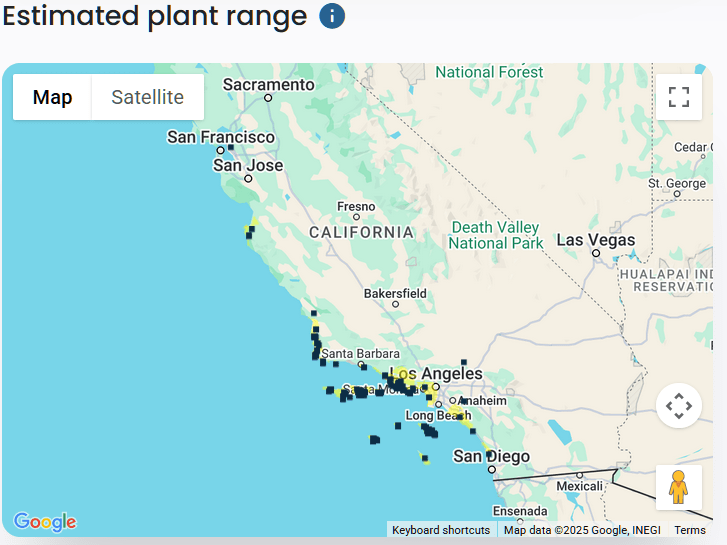Click the Santa Barbara label
Screen dimensions: 727x545
pos(360,353)
